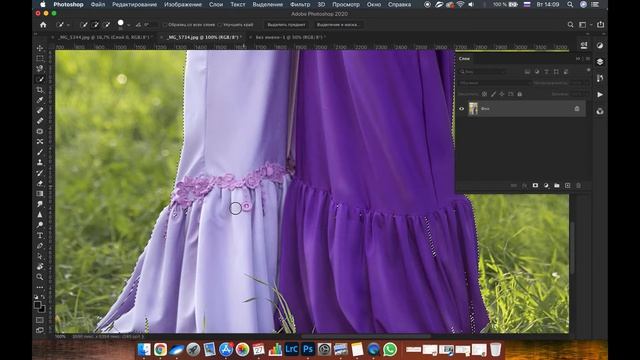Open the Файл menu
Viewport: 640px width, 360px height.
click(98, 4)
